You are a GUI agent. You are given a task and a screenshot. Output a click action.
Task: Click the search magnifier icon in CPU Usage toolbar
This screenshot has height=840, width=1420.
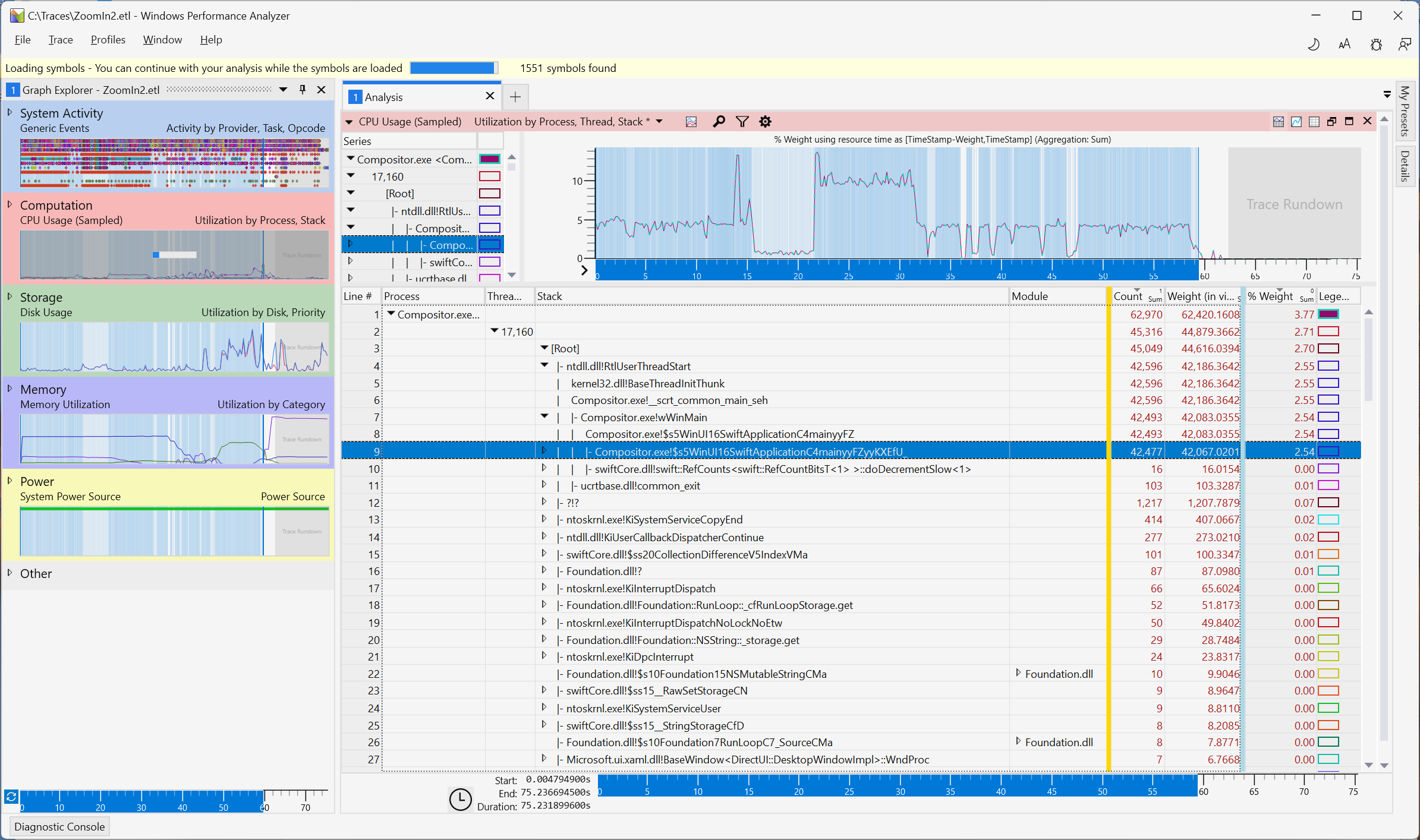719,122
